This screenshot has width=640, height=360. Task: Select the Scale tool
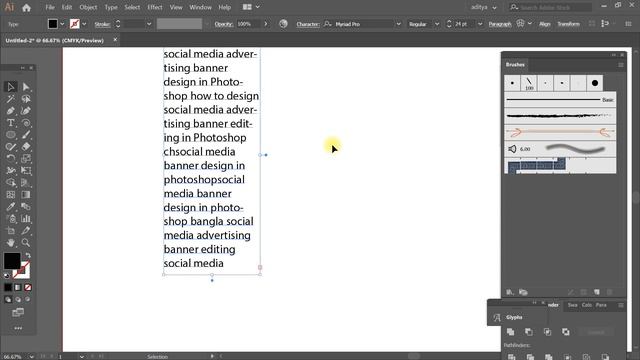pos(26,159)
